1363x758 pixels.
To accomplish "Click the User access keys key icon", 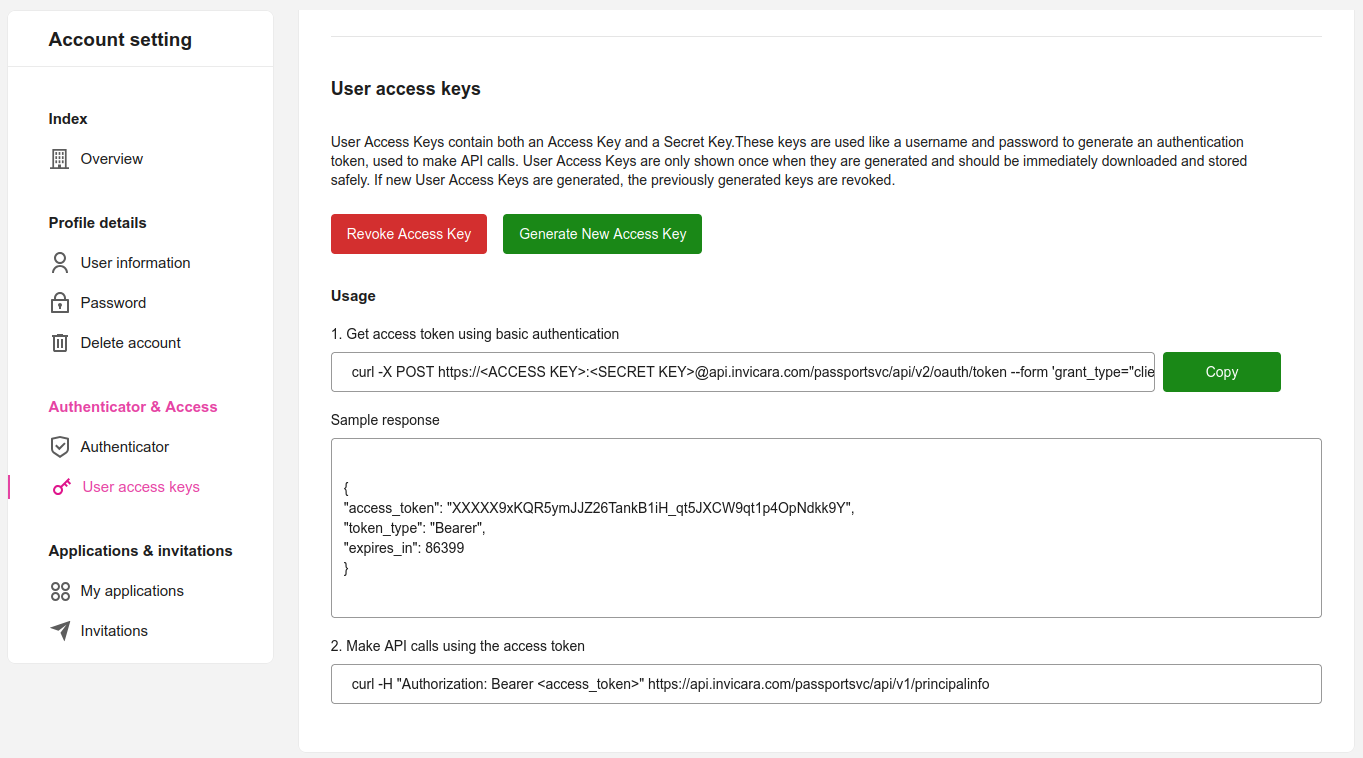I will tap(62, 487).
